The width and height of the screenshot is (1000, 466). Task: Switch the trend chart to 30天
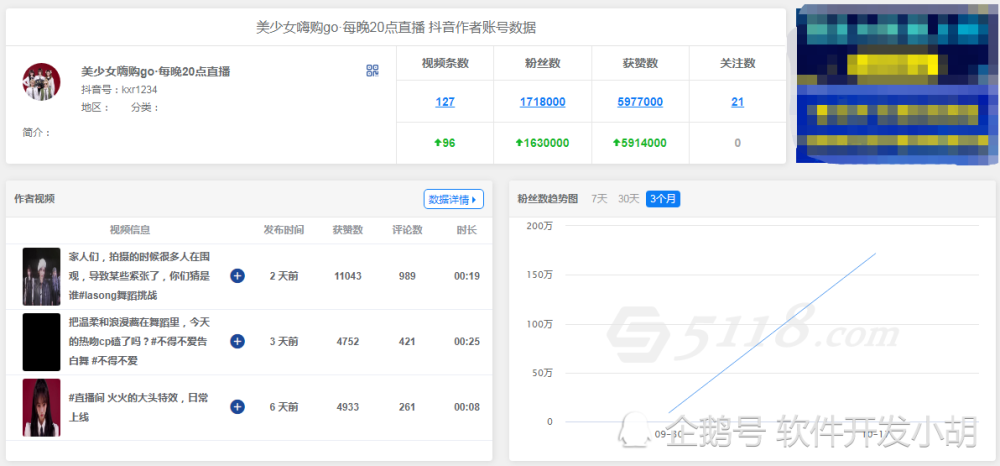[628, 199]
